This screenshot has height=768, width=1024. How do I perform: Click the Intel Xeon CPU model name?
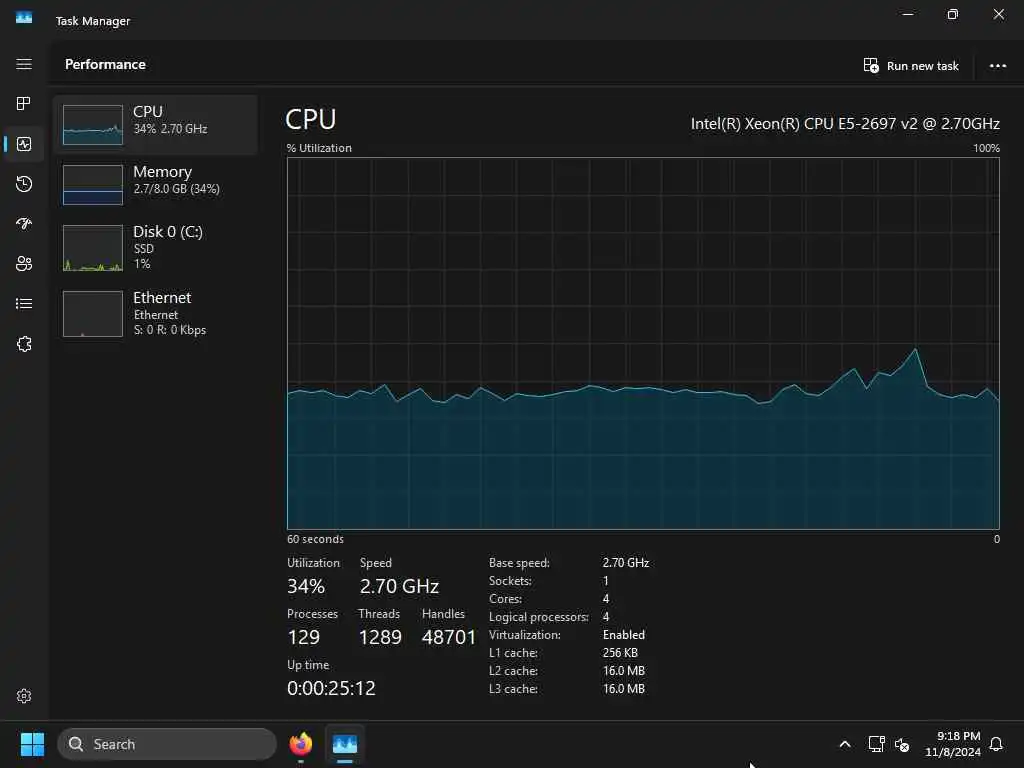click(845, 123)
